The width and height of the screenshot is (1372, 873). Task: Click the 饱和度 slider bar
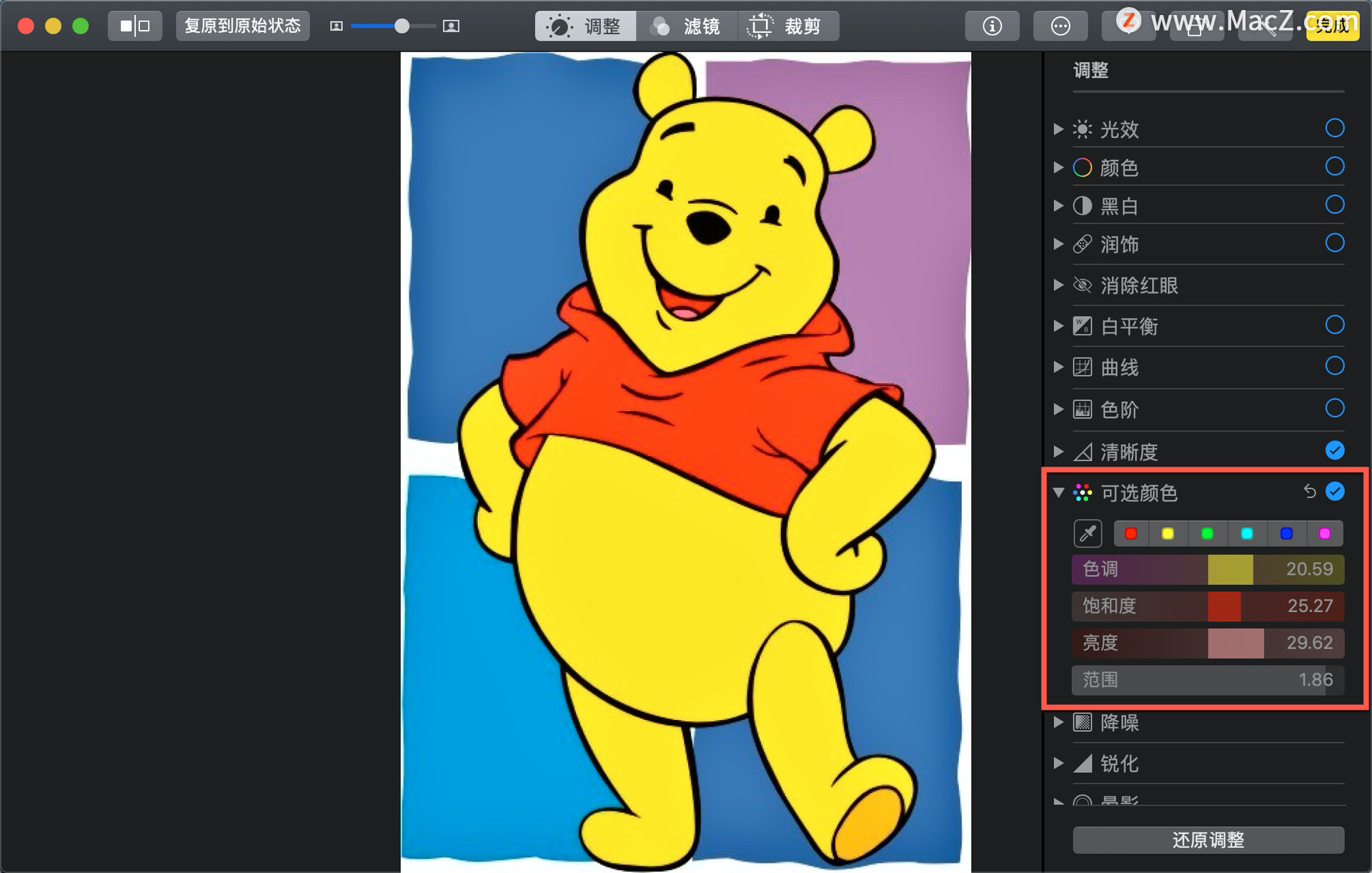point(1208,606)
